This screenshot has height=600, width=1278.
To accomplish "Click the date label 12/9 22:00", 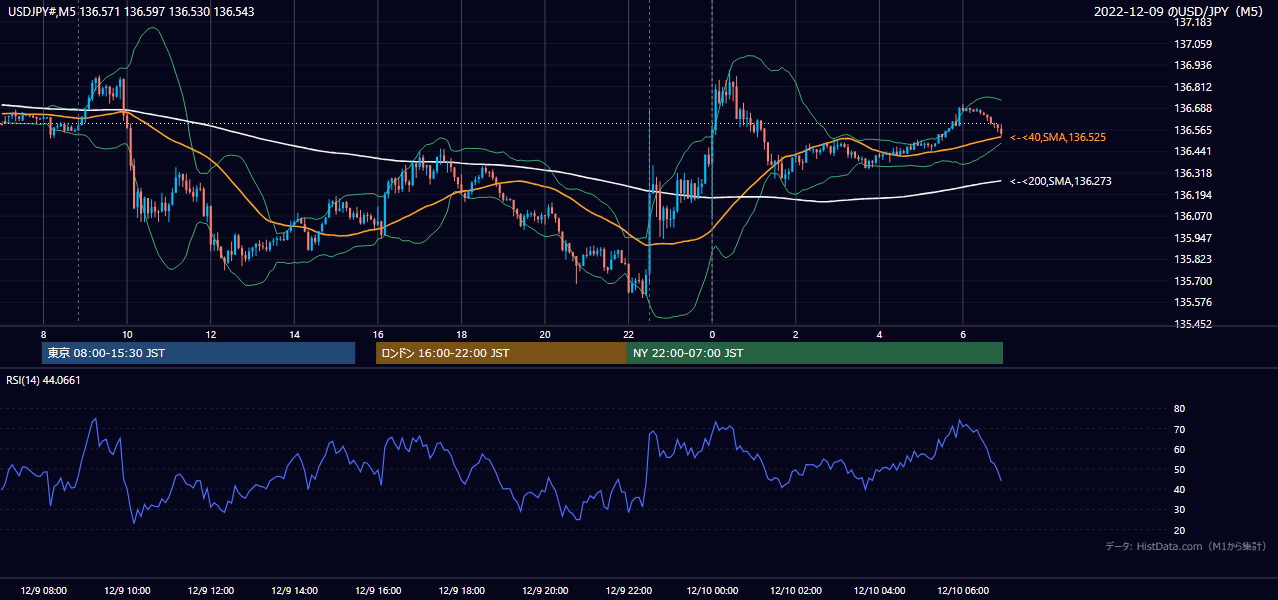I will (628, 591).
